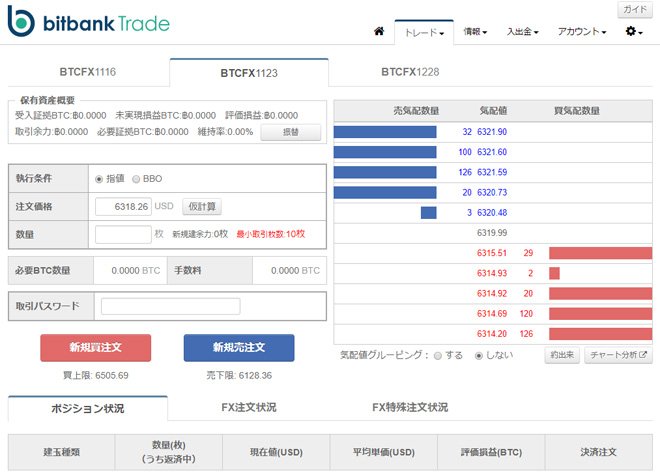Open the ポジション状況 tab
The height and width of the screenshot is (475, 660).
pyautogui.click(x=88, y=408)
